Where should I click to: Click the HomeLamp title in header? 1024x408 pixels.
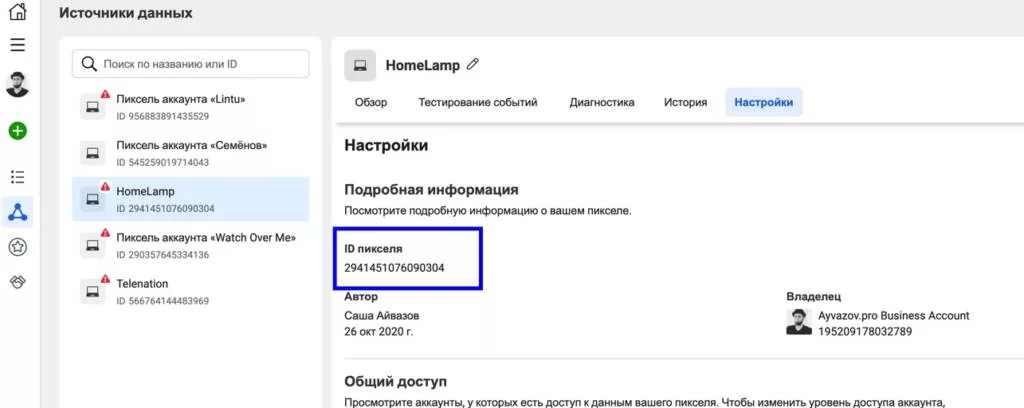point(423,65)
